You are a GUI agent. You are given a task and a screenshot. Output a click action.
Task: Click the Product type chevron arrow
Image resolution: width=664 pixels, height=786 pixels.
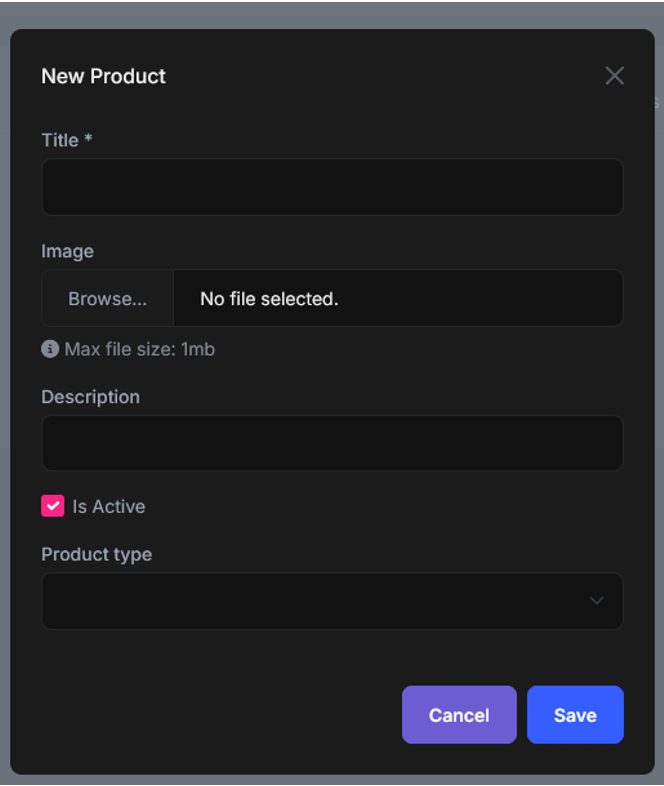click(x=596, y=601)
